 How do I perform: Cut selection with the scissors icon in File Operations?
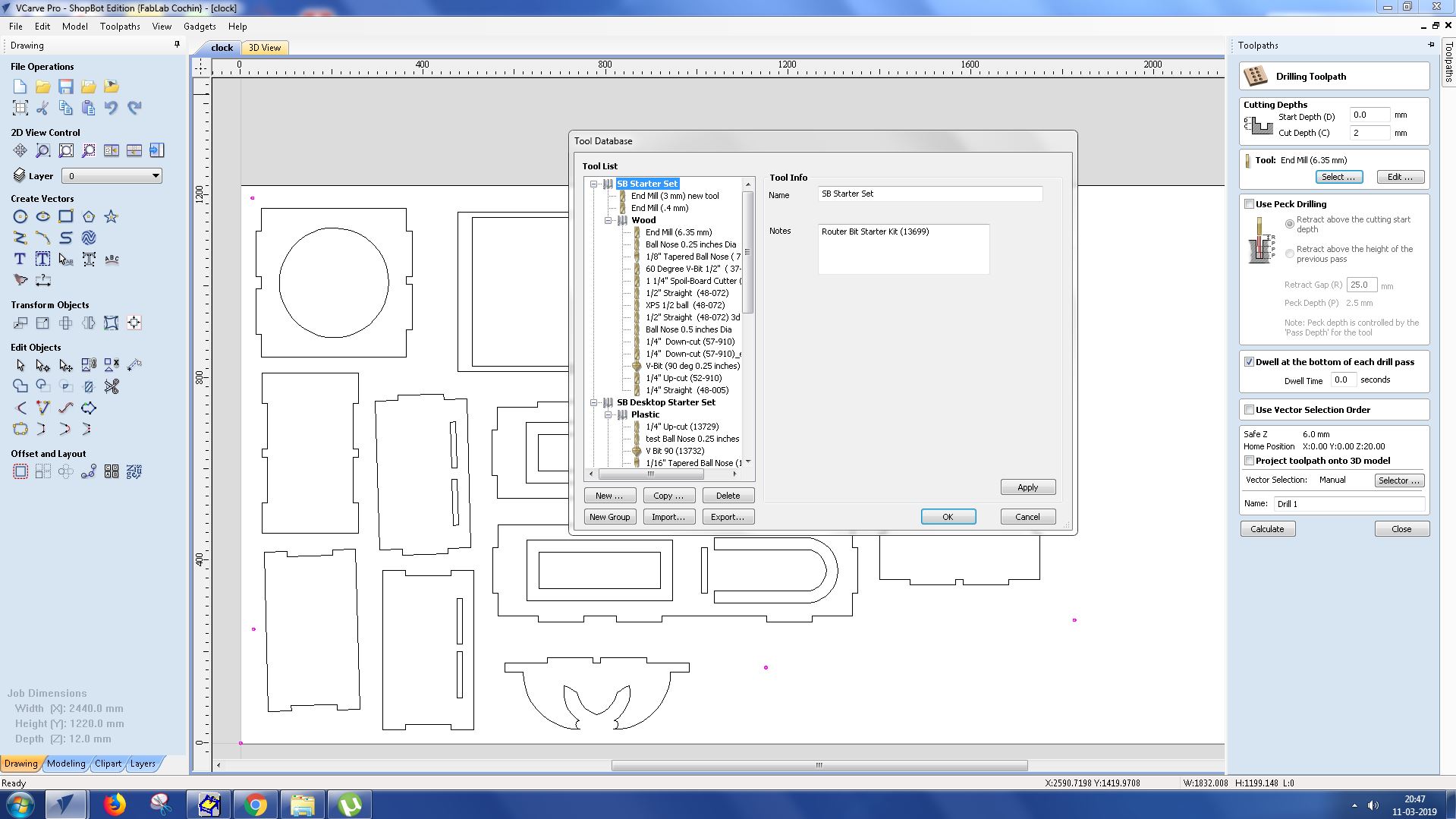tap(43, 108)
